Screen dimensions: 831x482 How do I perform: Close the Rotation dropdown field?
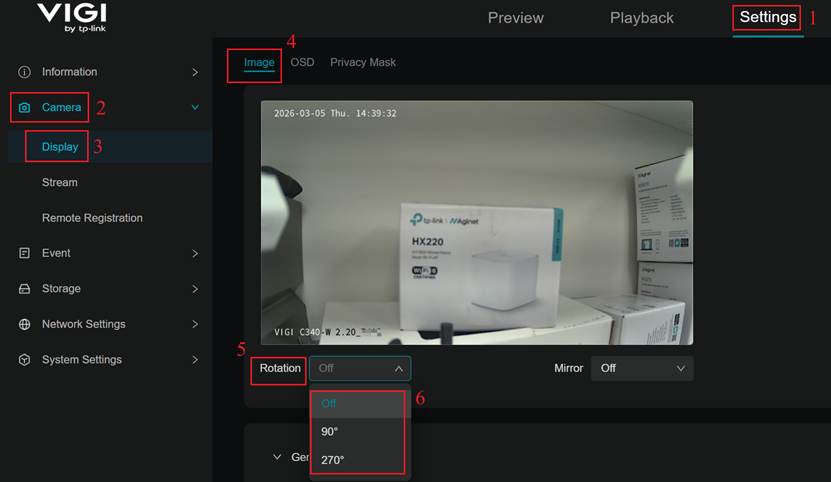coord(360,368)
